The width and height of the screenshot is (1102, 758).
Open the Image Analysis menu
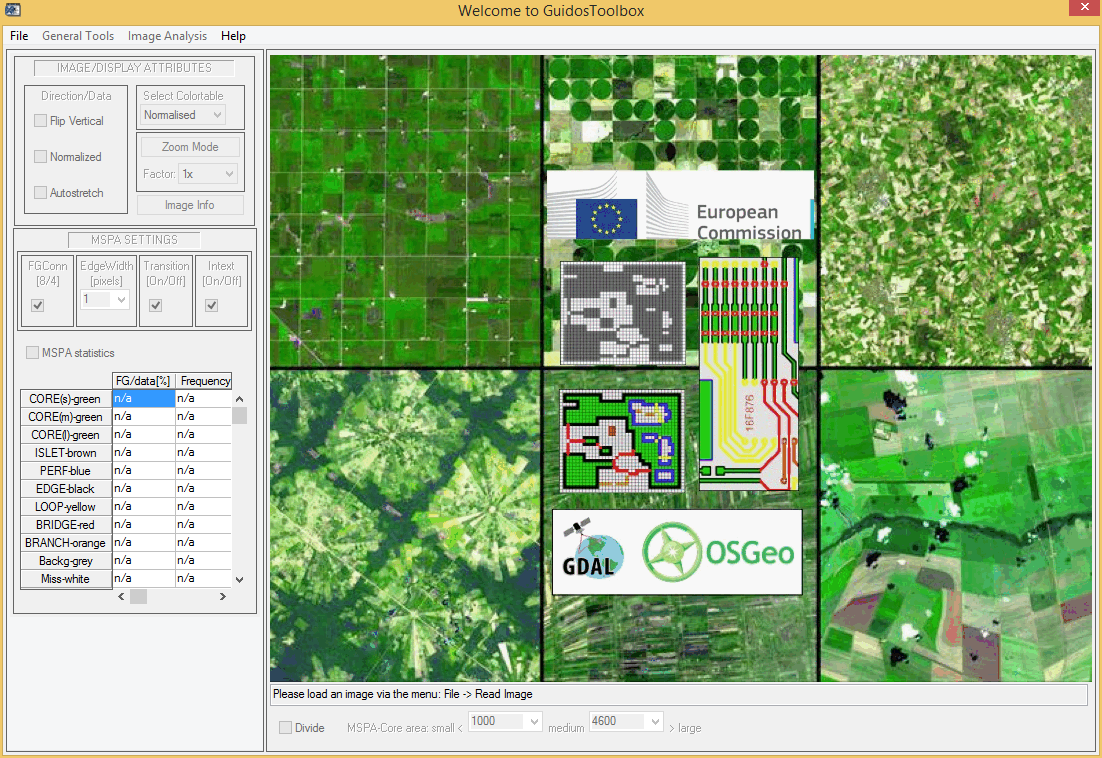[x=167, y=36]
